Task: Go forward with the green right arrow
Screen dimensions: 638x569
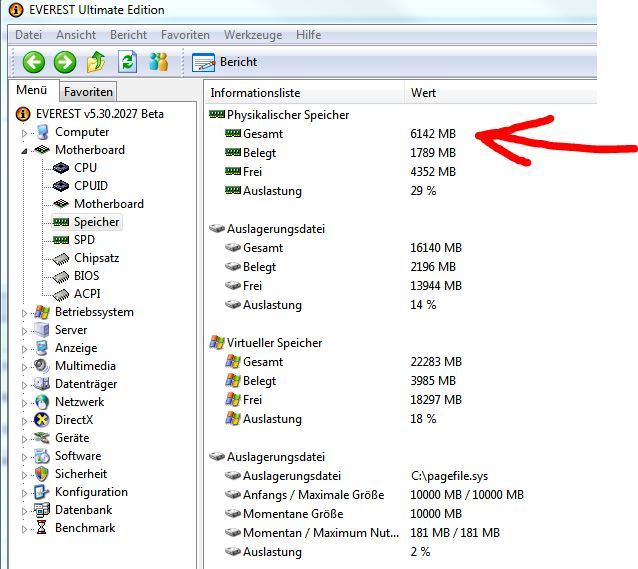Action: [x=65, y=62]
